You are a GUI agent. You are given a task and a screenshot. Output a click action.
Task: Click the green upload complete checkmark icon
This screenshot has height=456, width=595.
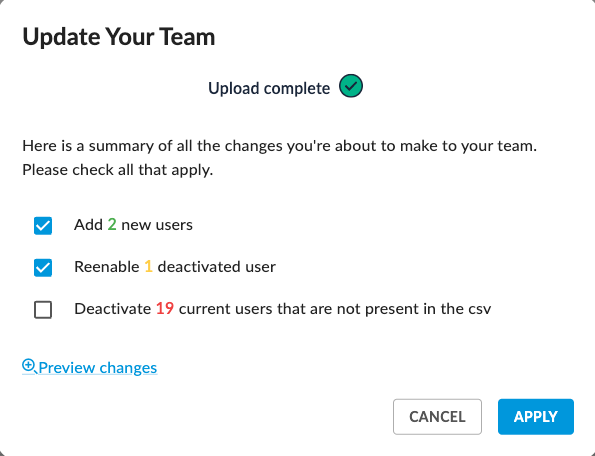(x=351, y=86)
